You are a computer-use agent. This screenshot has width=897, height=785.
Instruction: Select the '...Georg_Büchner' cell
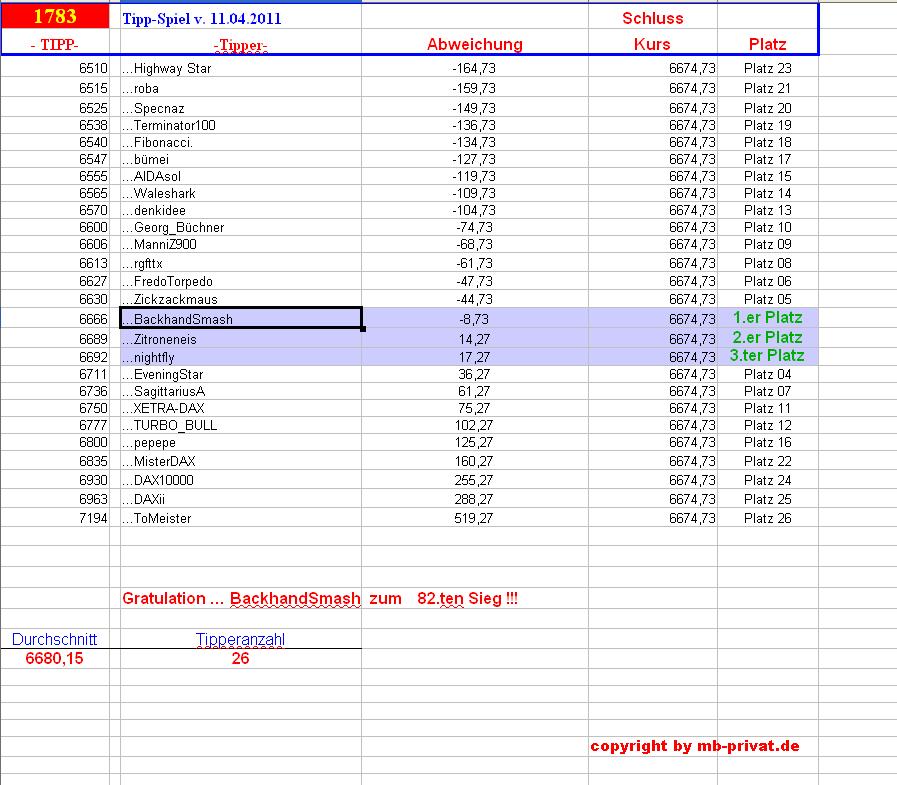pyautogui.click(x=241, y=228)
